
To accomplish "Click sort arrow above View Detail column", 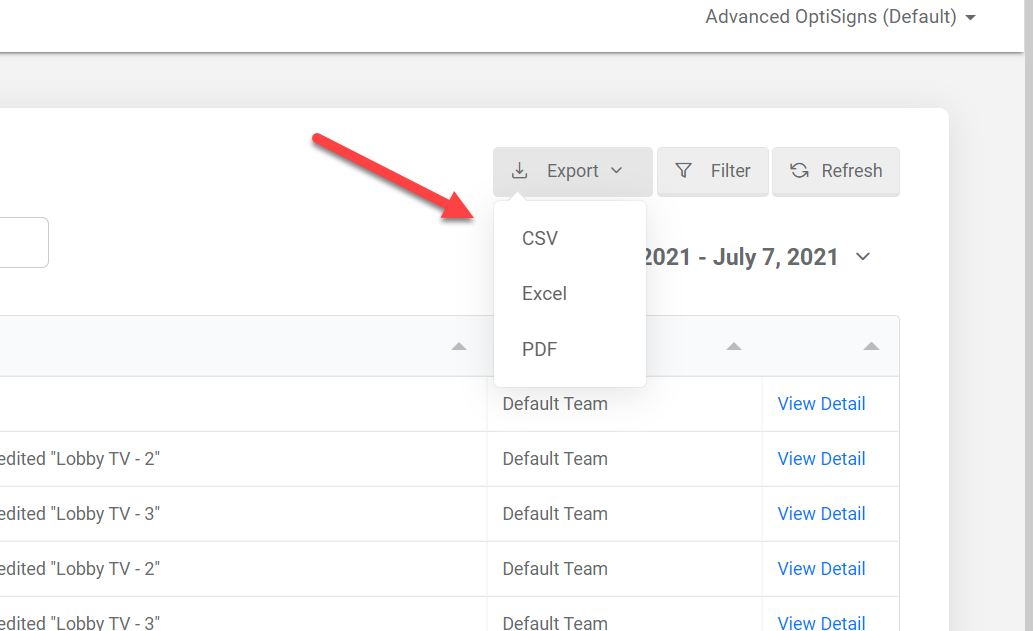I will click(871, 347).
